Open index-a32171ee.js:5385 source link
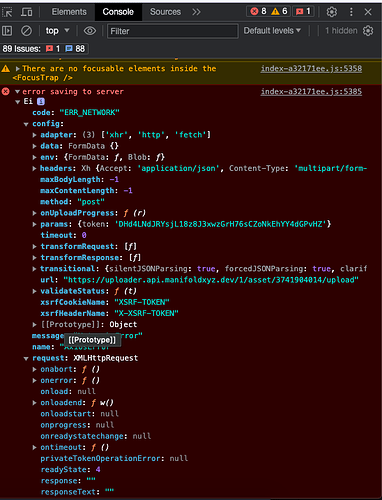Screen dimensions: 382x500 (x=311, y=91)
